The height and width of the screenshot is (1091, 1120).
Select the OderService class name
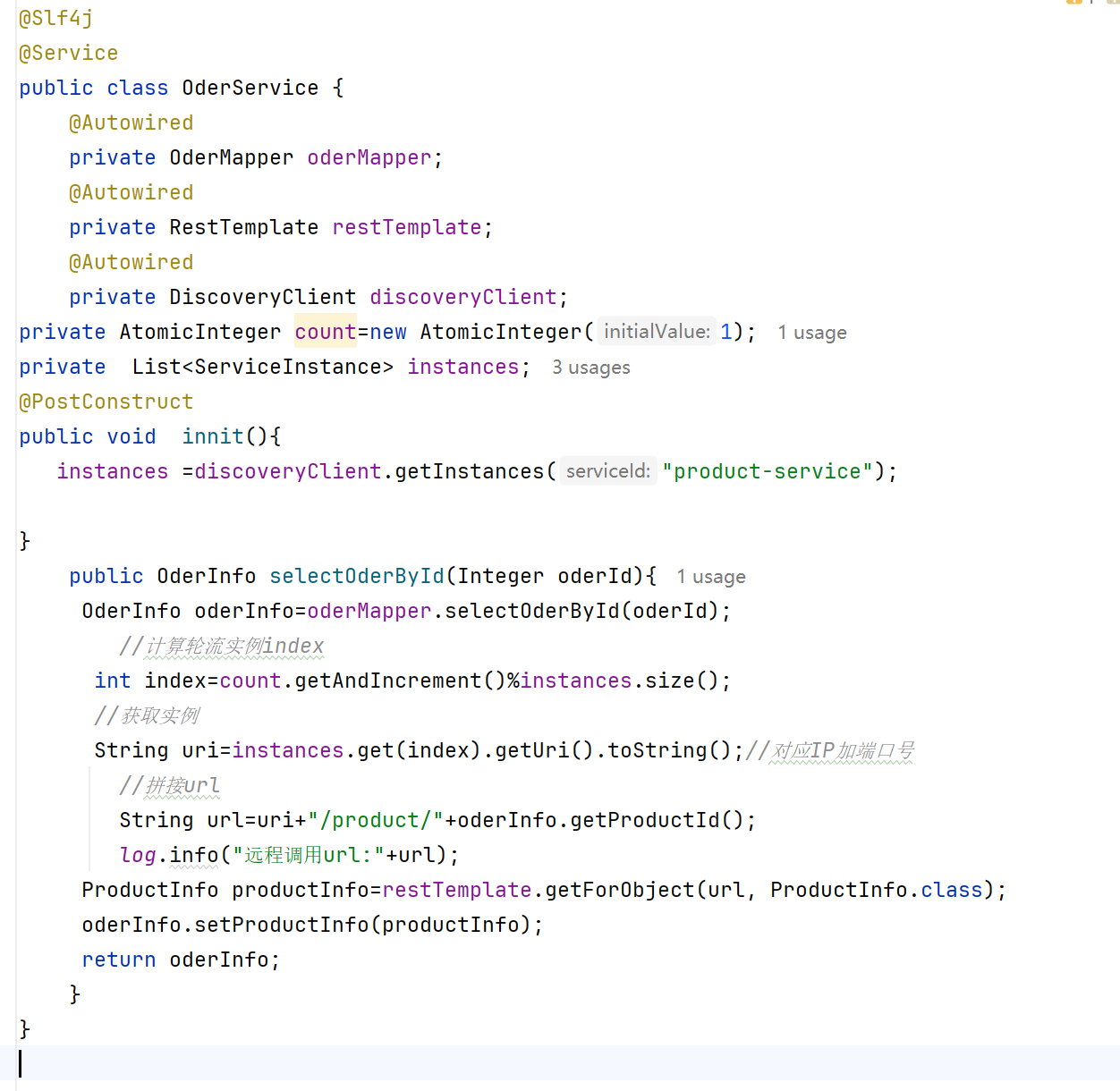point(250,88)
